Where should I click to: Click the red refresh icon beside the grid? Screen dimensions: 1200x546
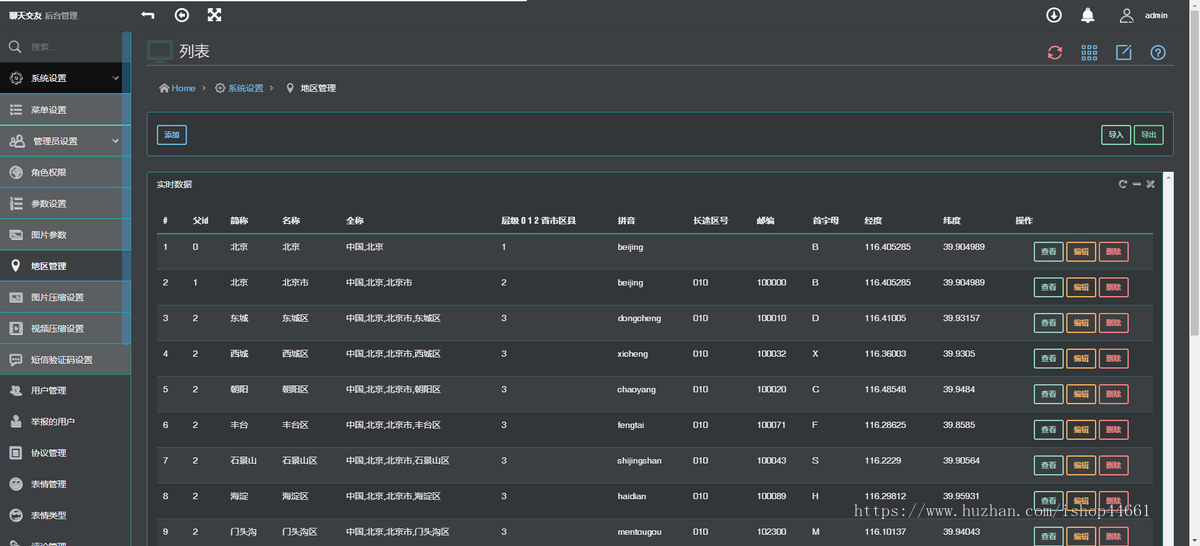1055,53
